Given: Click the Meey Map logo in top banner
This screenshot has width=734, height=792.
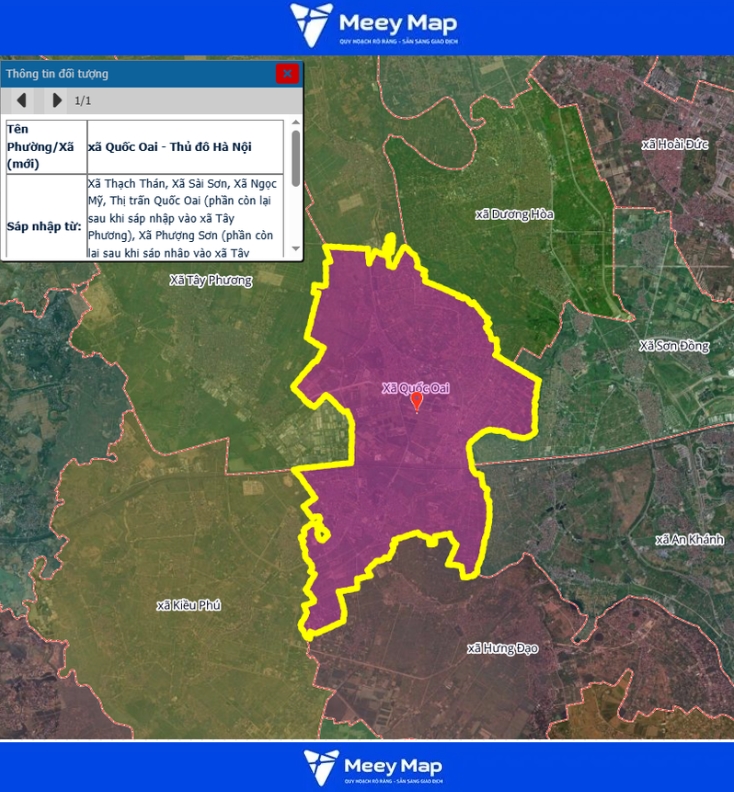Looking at the screenshot, I should pos(373,25).
